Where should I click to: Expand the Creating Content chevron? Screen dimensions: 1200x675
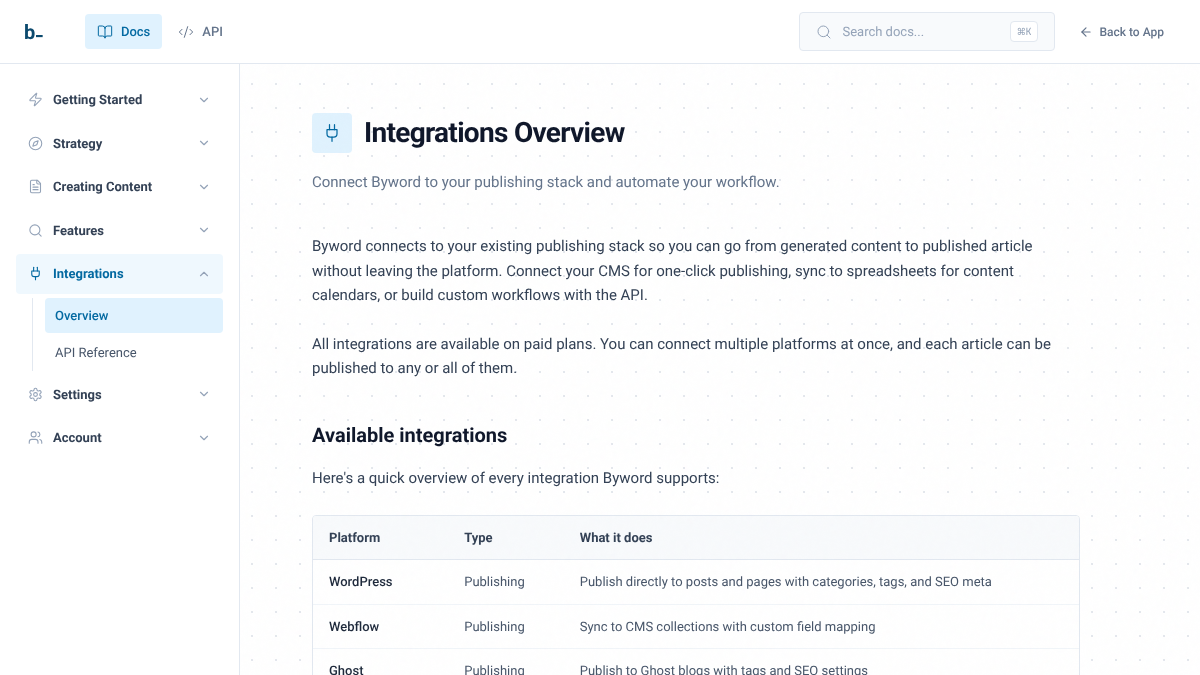(x=204, y=187)
